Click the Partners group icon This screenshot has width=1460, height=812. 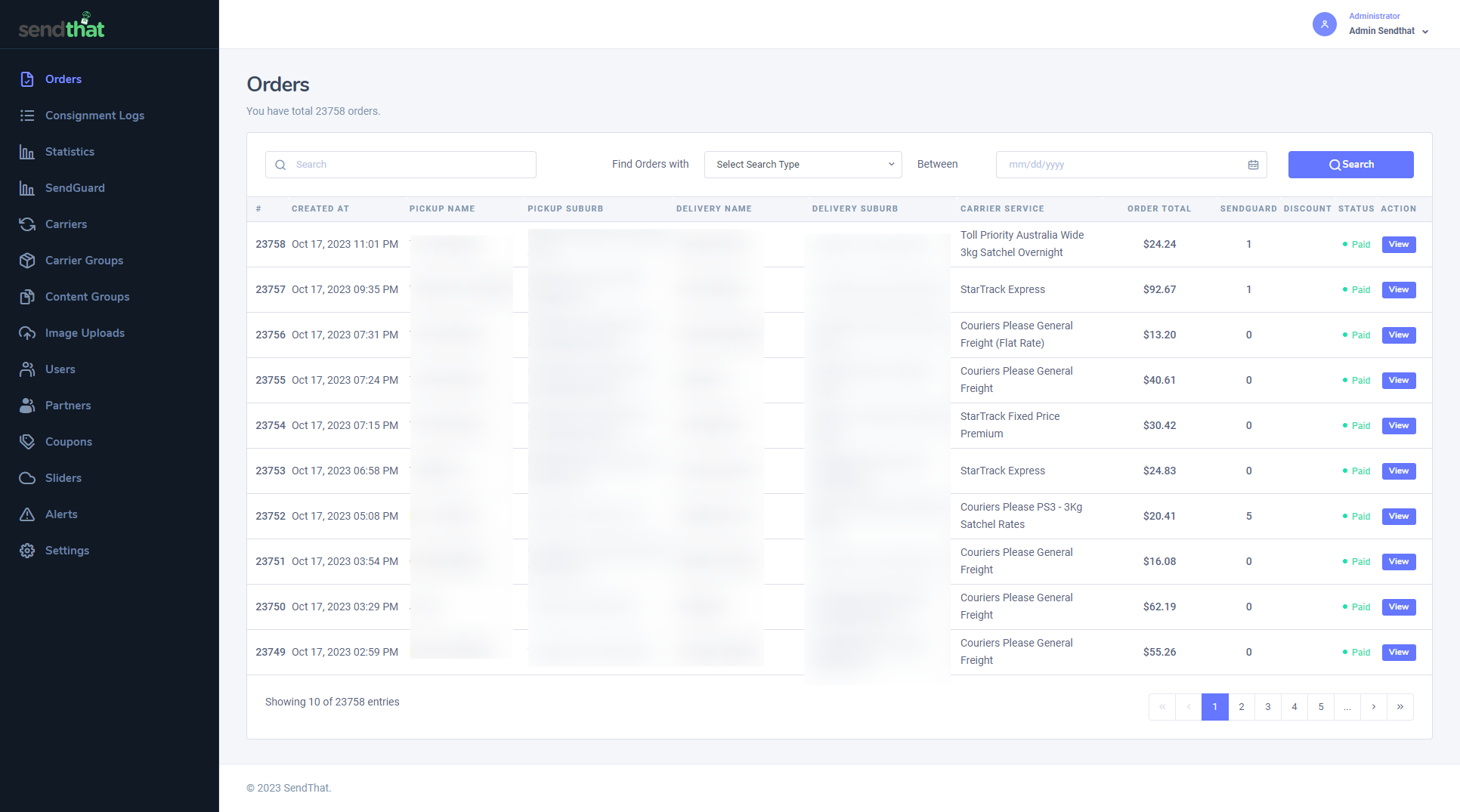[27, 406]
